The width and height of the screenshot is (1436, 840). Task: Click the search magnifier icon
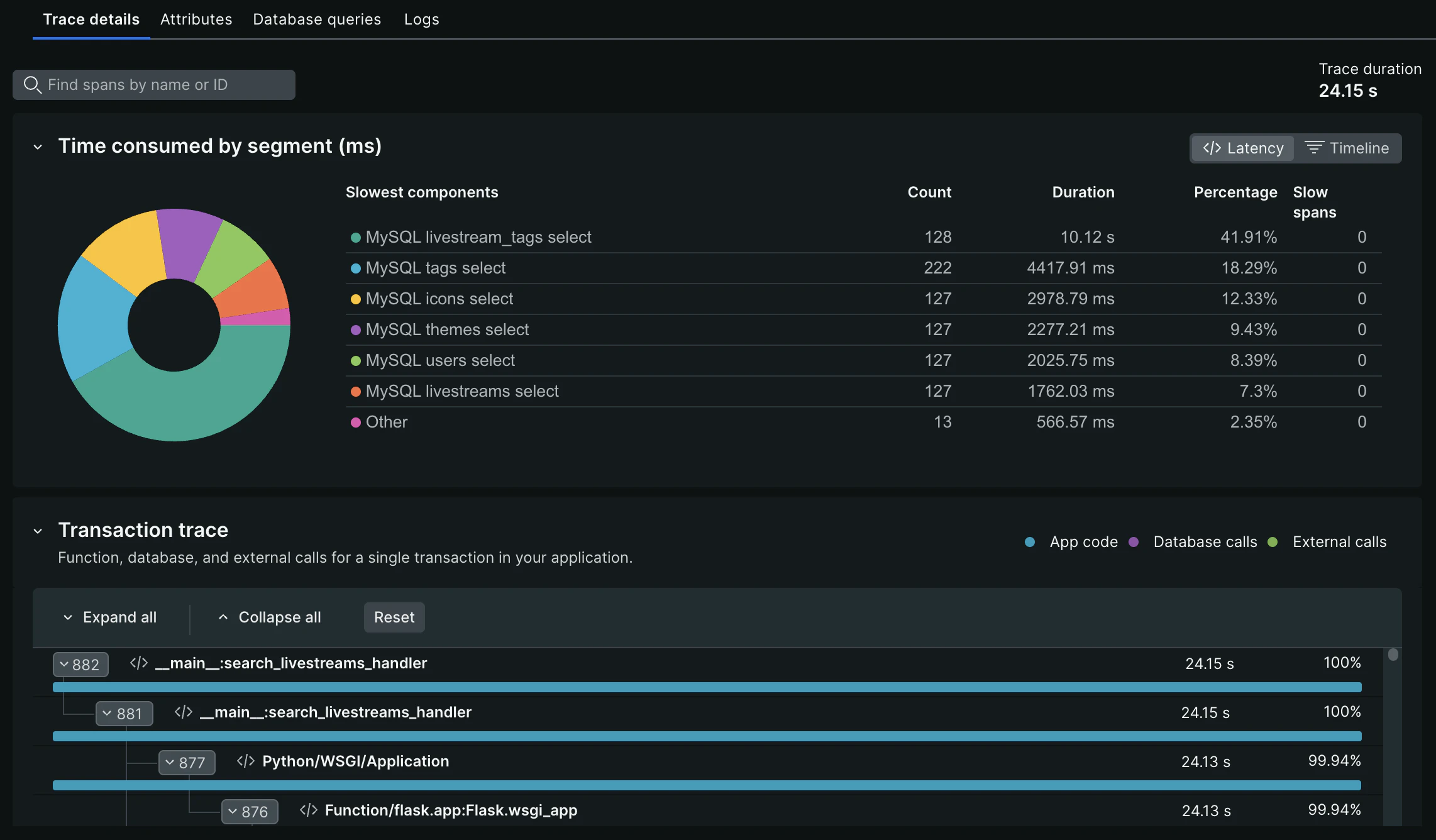(x=32, y=84)
